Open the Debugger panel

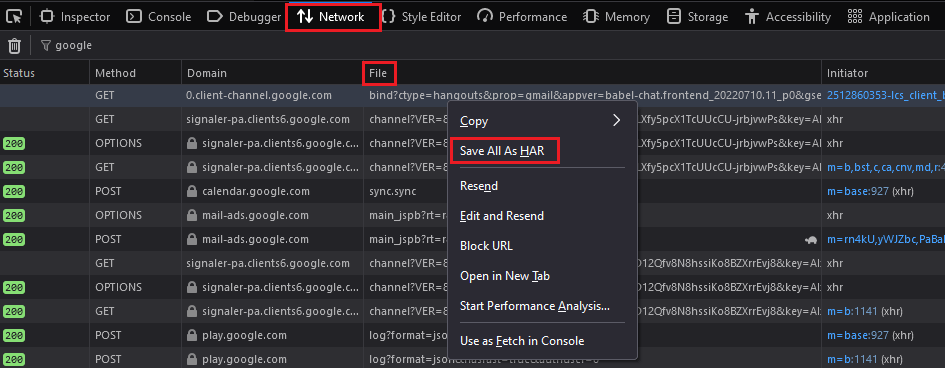tap(243, 17)
